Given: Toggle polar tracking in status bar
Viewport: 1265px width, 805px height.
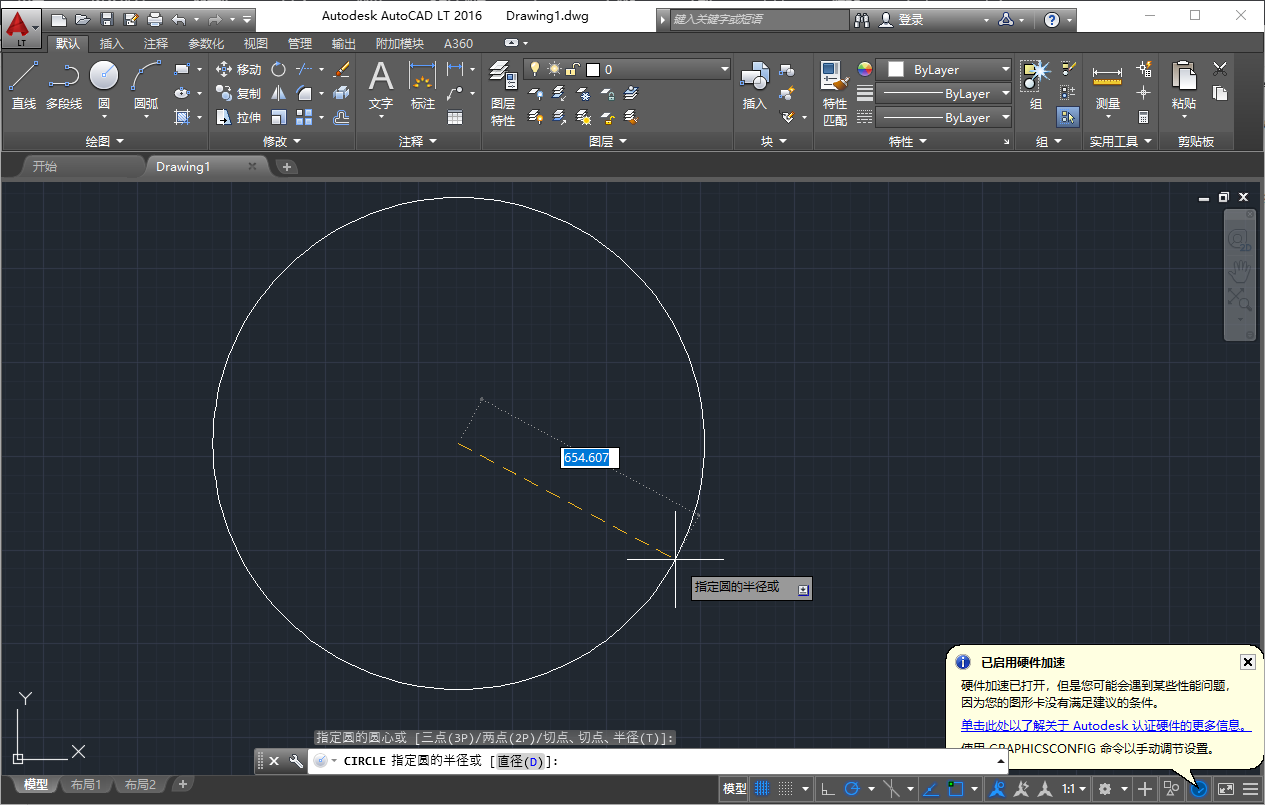Looking at the screenshot, I should click(852, 788).
